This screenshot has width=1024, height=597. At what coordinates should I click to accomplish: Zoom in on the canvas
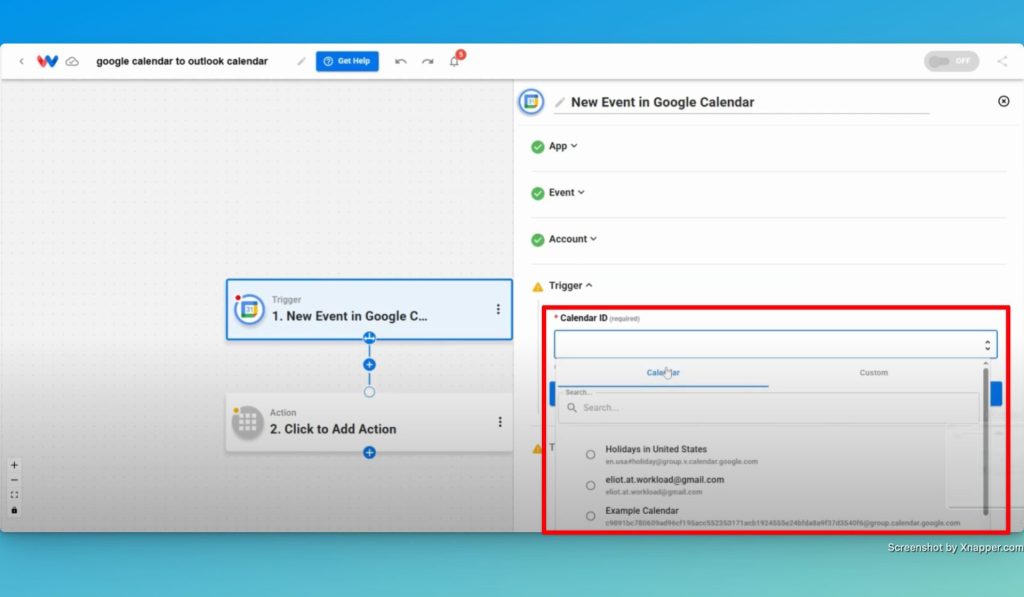click(14, 465)
